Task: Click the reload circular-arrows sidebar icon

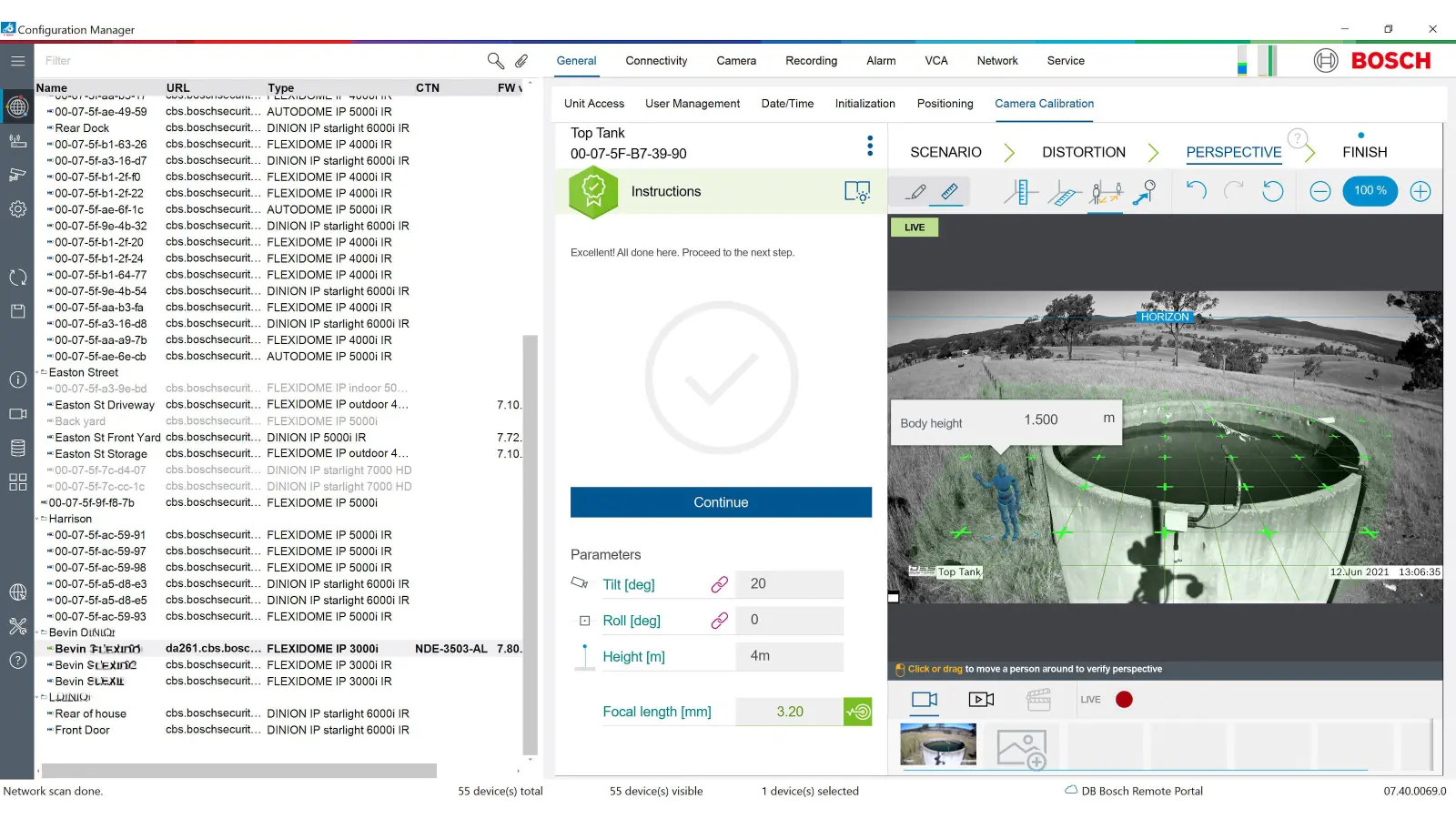Action: (17, 278)
